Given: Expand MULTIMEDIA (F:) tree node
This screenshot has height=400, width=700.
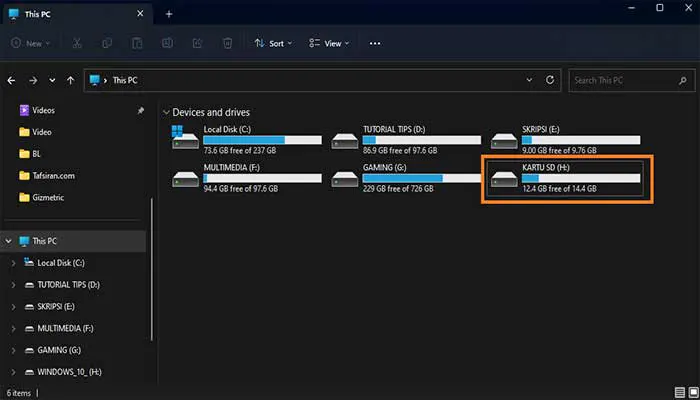Looking at the screenshot, I should [13, 329].
